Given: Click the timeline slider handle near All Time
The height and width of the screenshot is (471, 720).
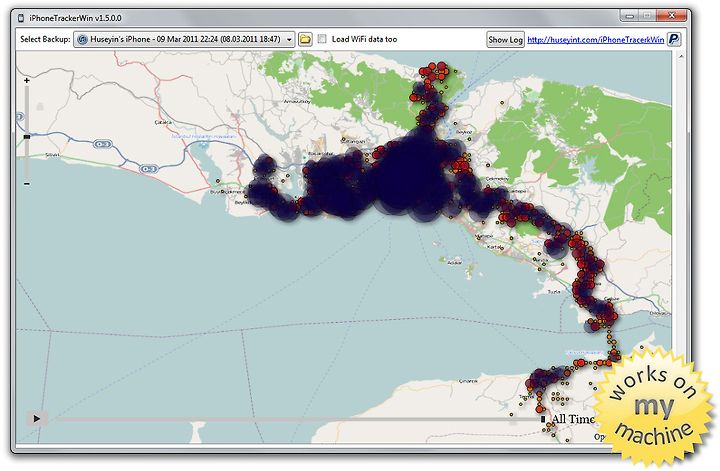Looking at the screenshot, I should [543, 419].
